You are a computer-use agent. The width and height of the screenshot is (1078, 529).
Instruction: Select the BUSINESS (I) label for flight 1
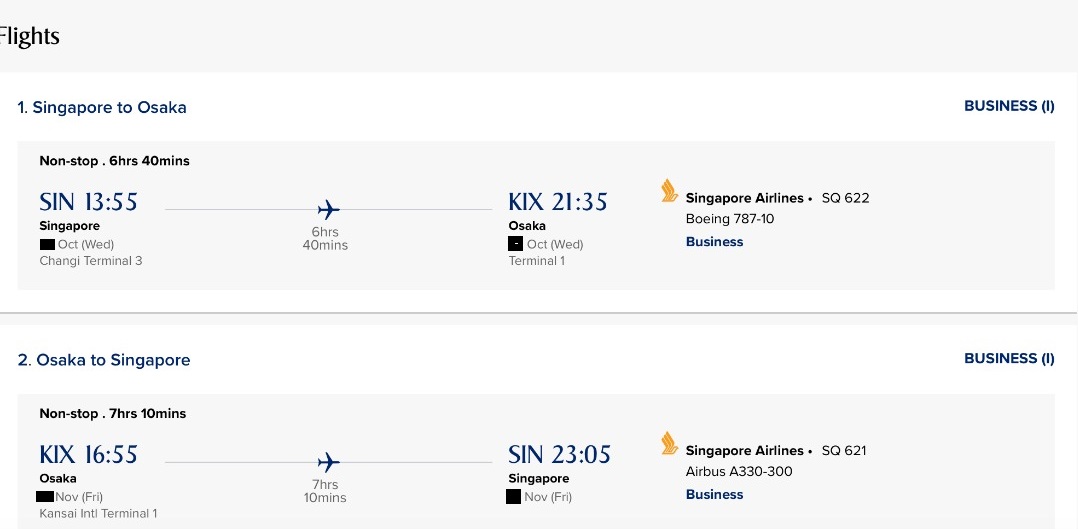tap(1008, 106)
